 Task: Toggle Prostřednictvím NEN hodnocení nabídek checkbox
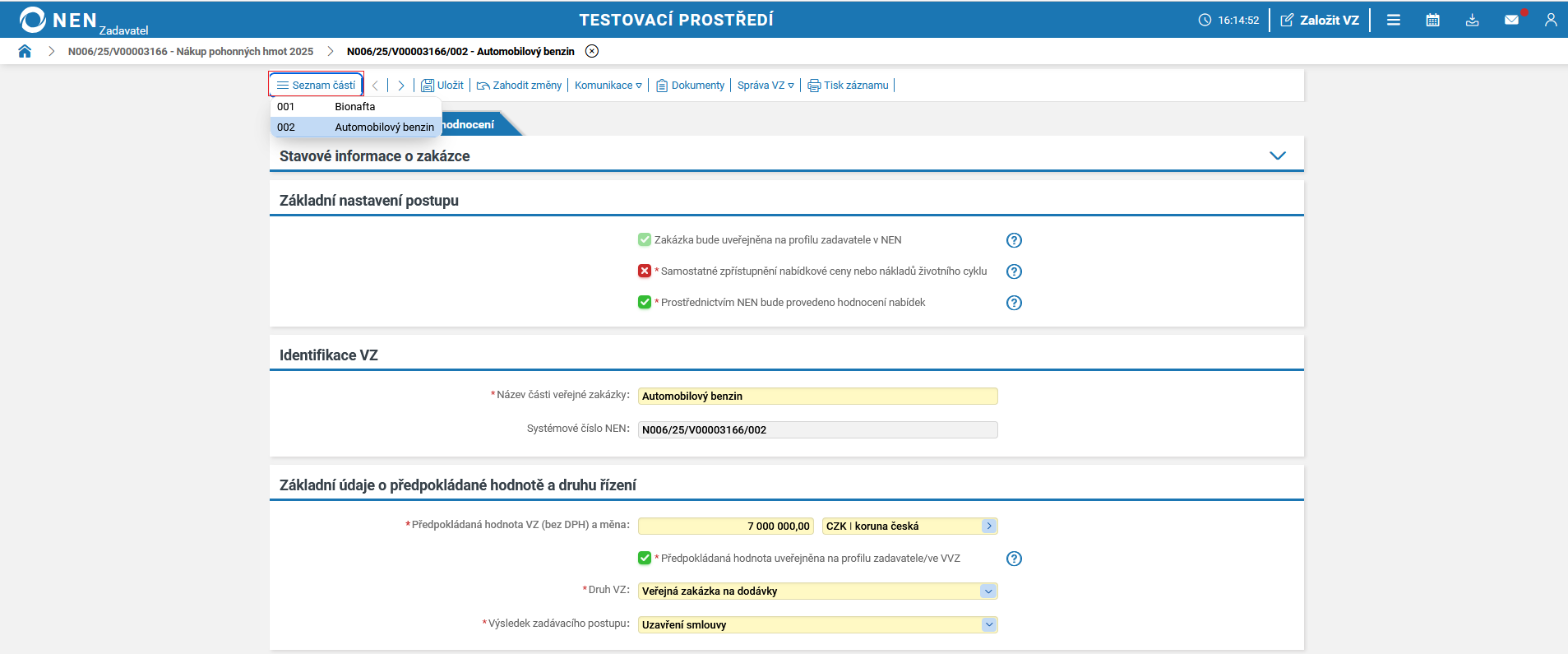coord(645,303)
